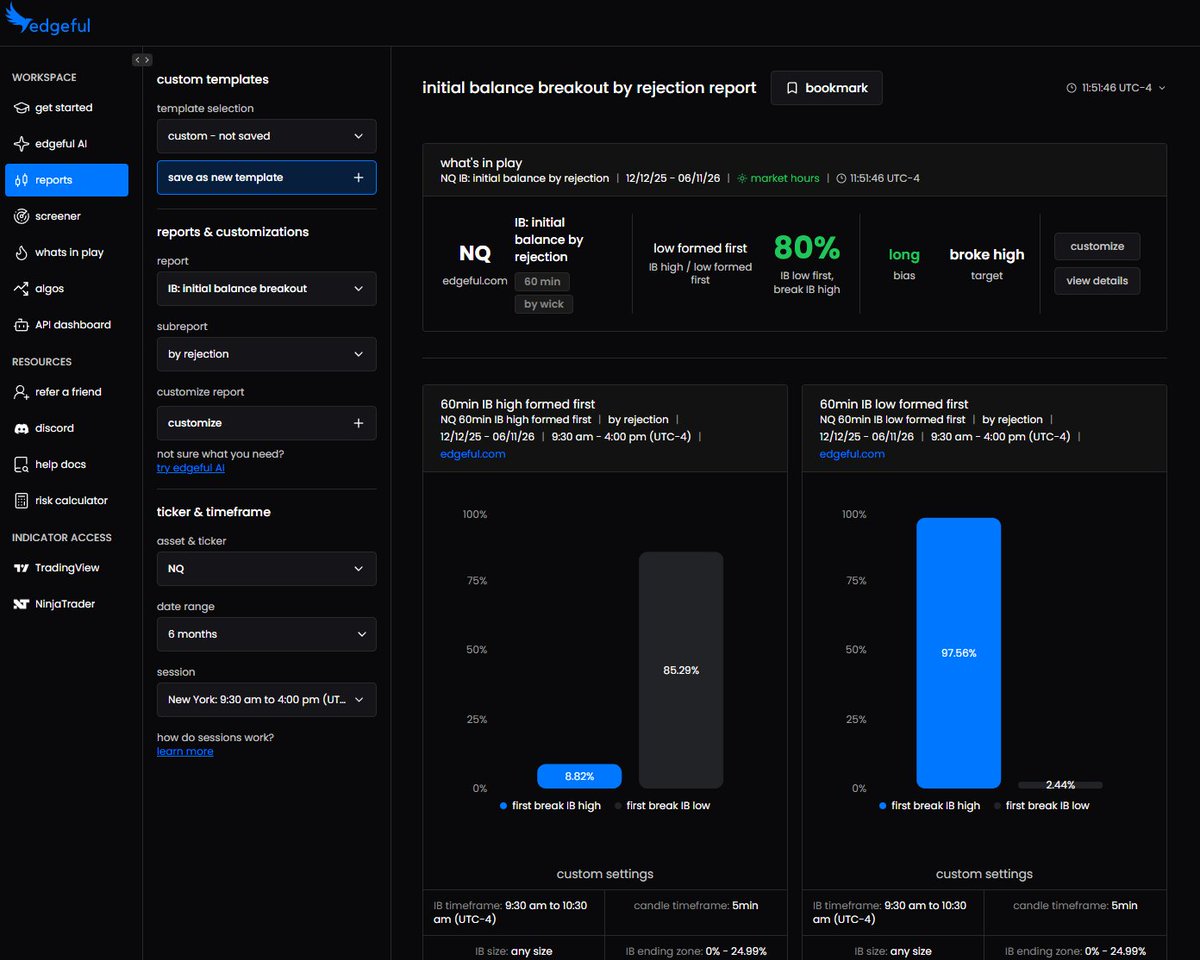The image size is (1200, 960).
Task: Click the view details button
Action: [x=1097, y=281]
